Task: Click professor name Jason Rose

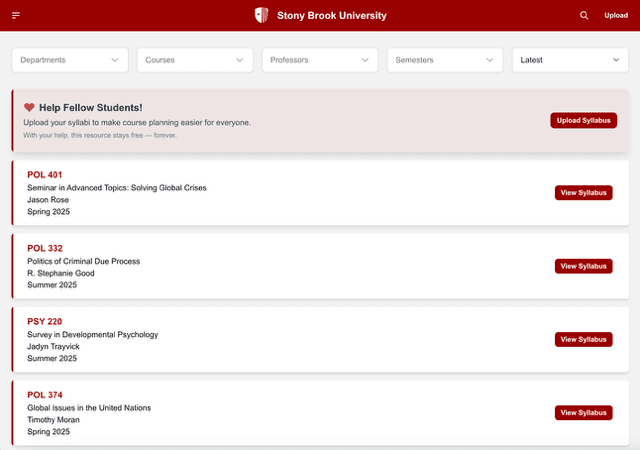Action: [x=48, y=200]
